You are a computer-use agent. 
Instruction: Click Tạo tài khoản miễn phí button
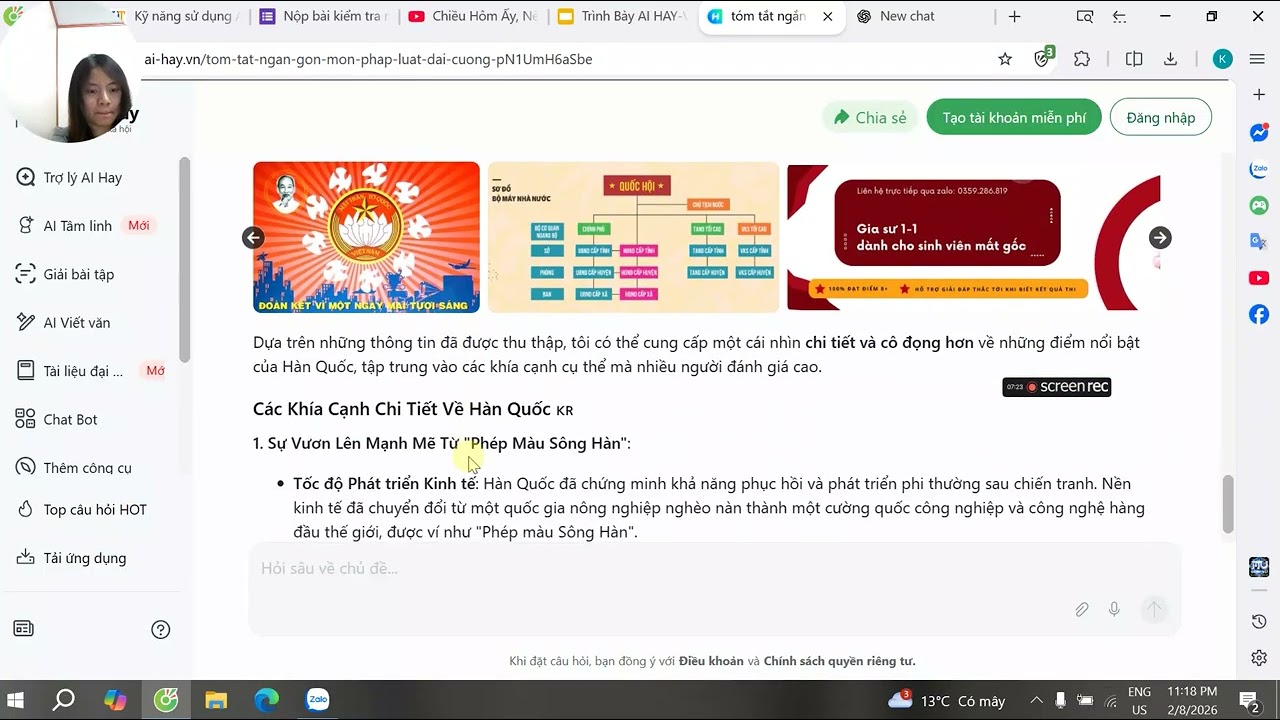pyautogui.click(x=1014, y=118)
